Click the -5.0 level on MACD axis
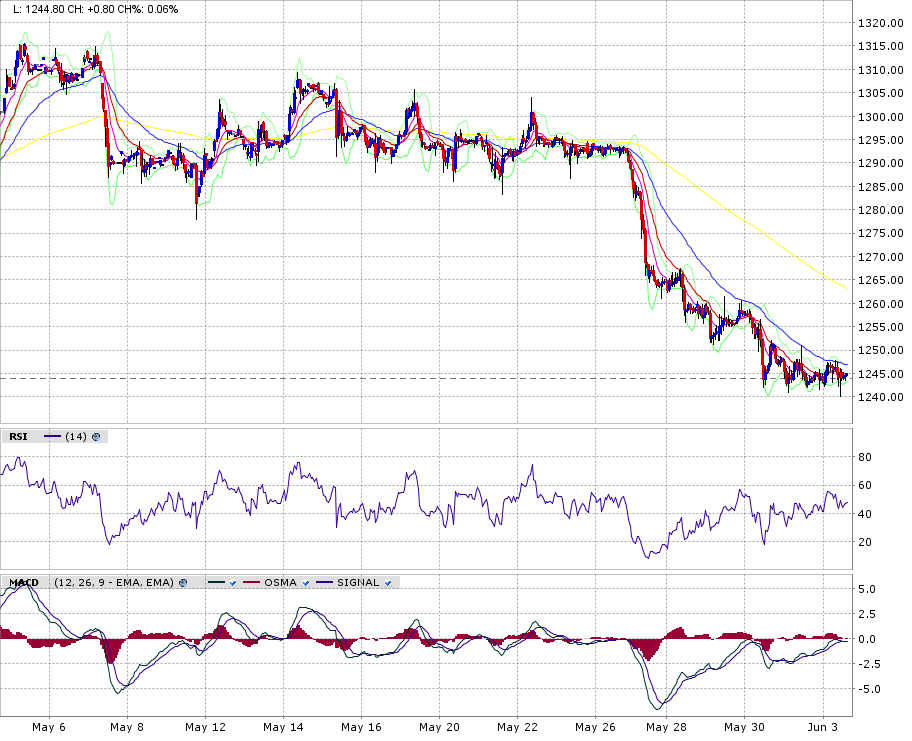The height and width of the screenshot is (741, 912). coord(867,689)
